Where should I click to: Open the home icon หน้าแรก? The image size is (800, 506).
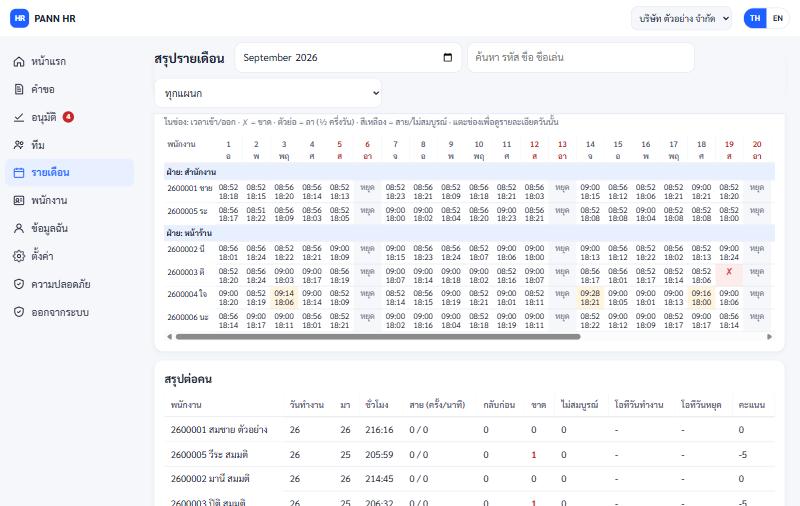pyautogui.click(x=19, y=62)
